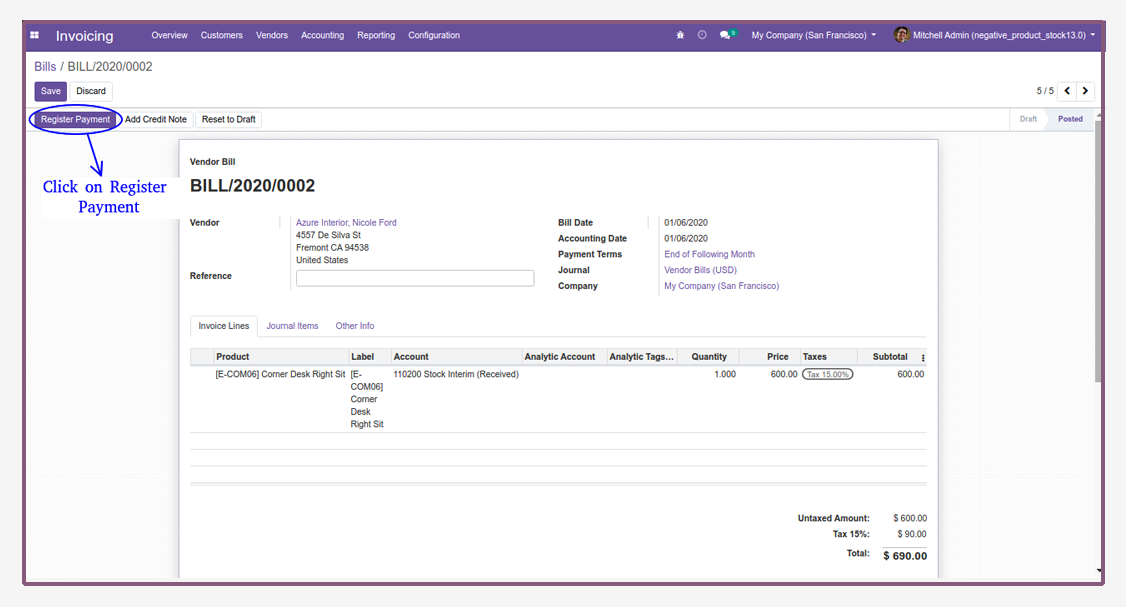The width and height of the screenshot is (1126, 607).
Task: Open Azure Interior, Nicole Ford vendor link
Action: [346, 223]
